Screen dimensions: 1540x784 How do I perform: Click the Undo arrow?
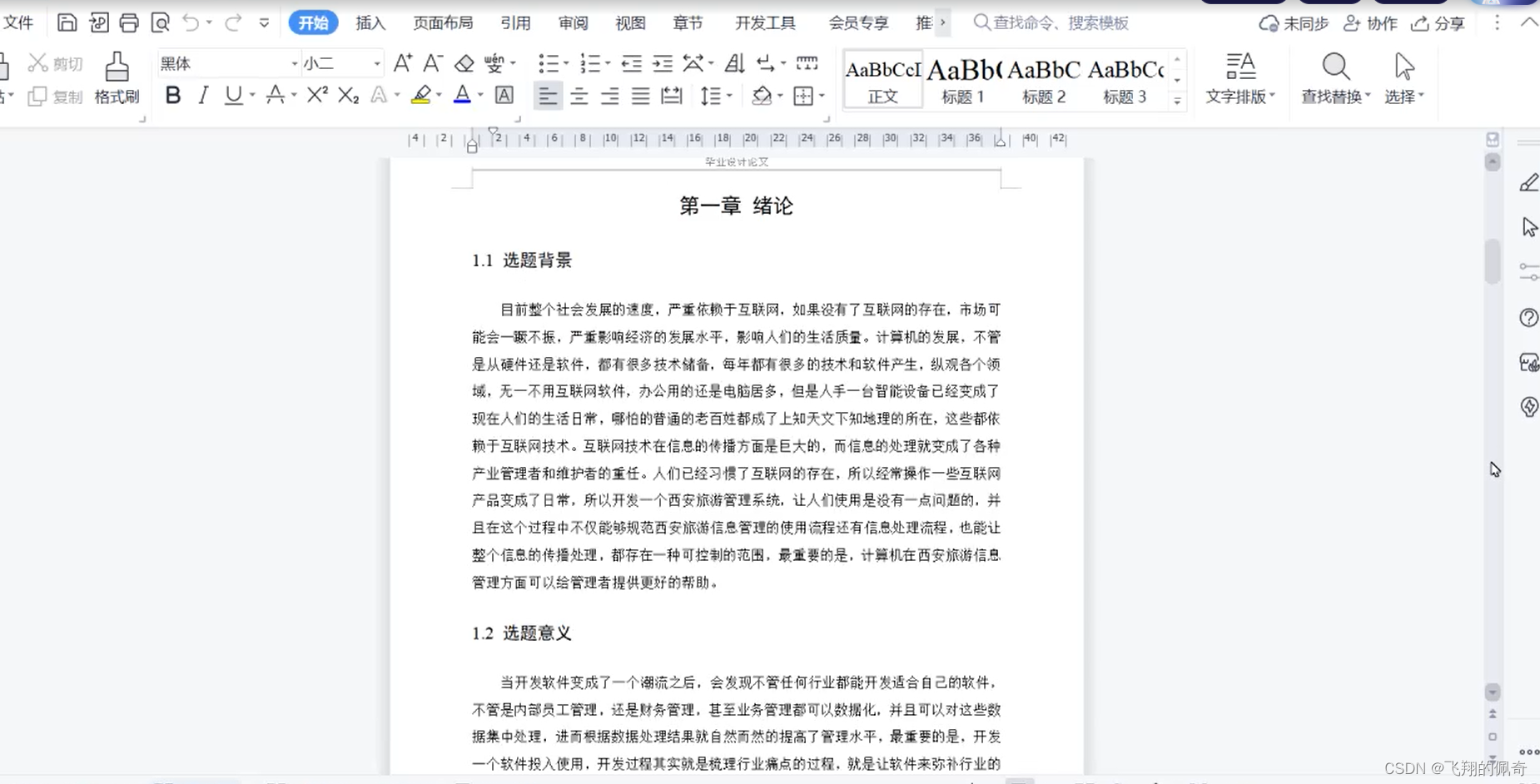(191, 22)
